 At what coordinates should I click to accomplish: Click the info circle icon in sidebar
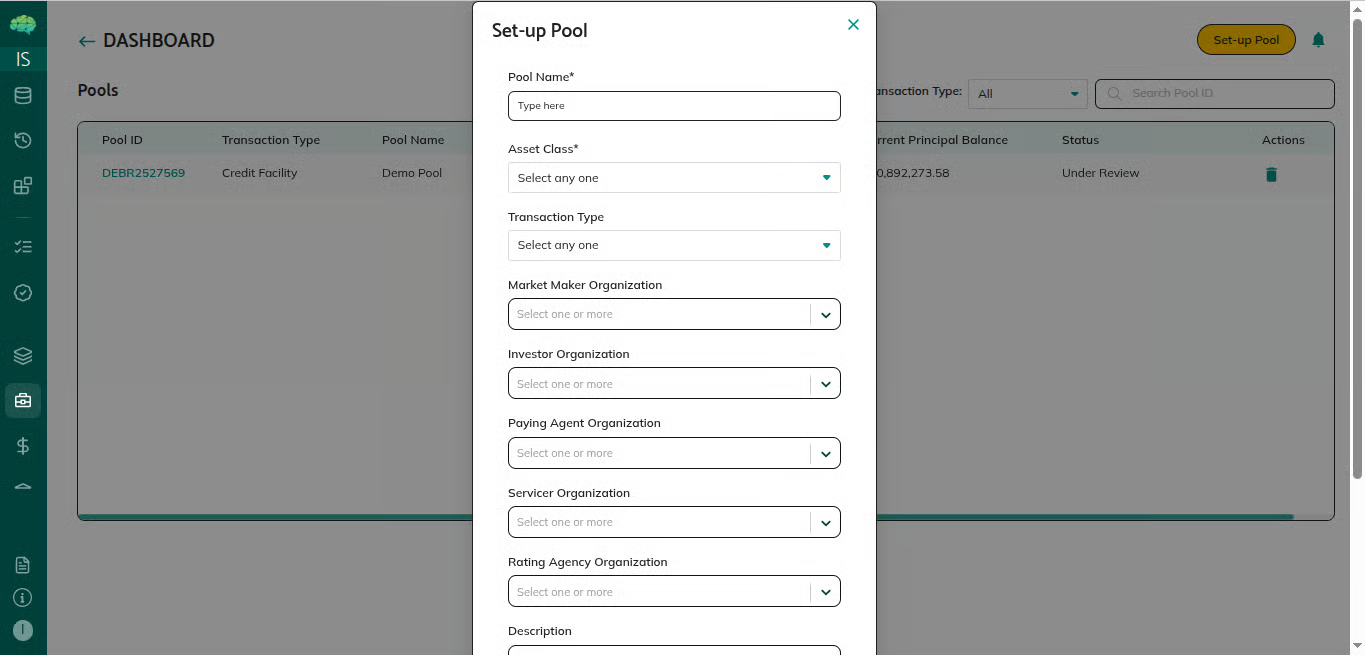[23, 598]
